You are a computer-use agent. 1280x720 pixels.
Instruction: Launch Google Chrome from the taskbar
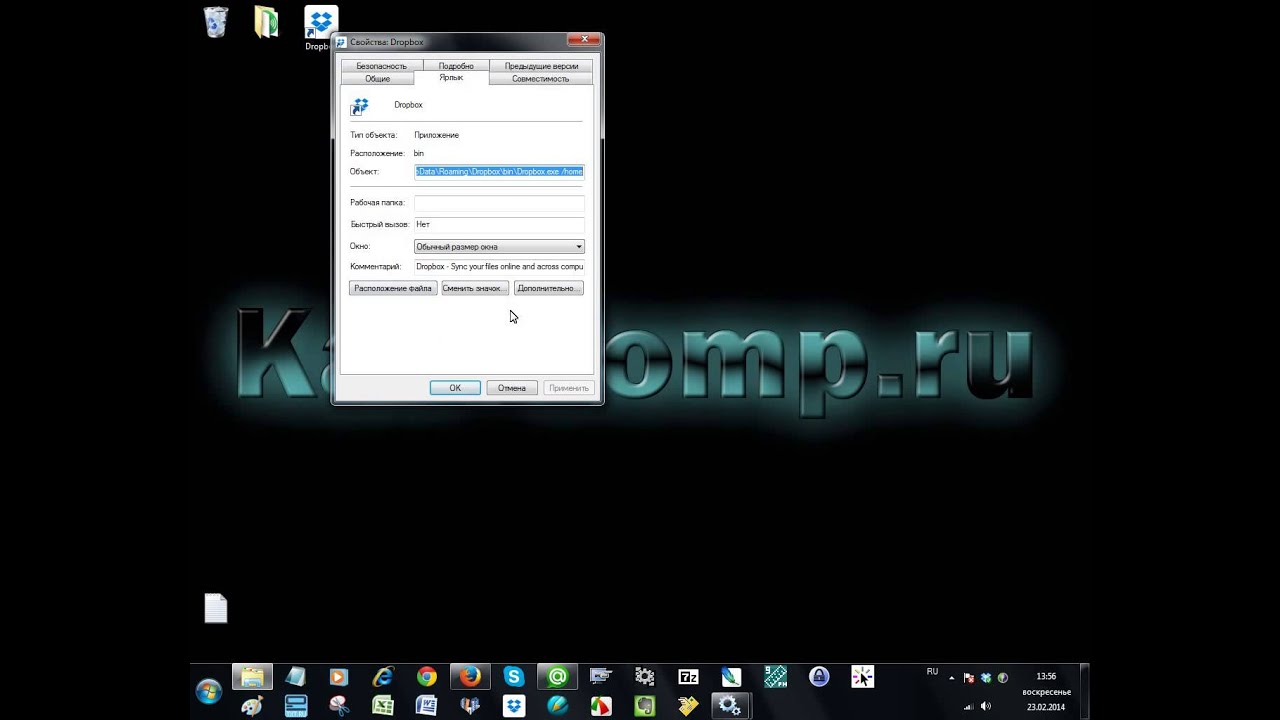[426, 677]
